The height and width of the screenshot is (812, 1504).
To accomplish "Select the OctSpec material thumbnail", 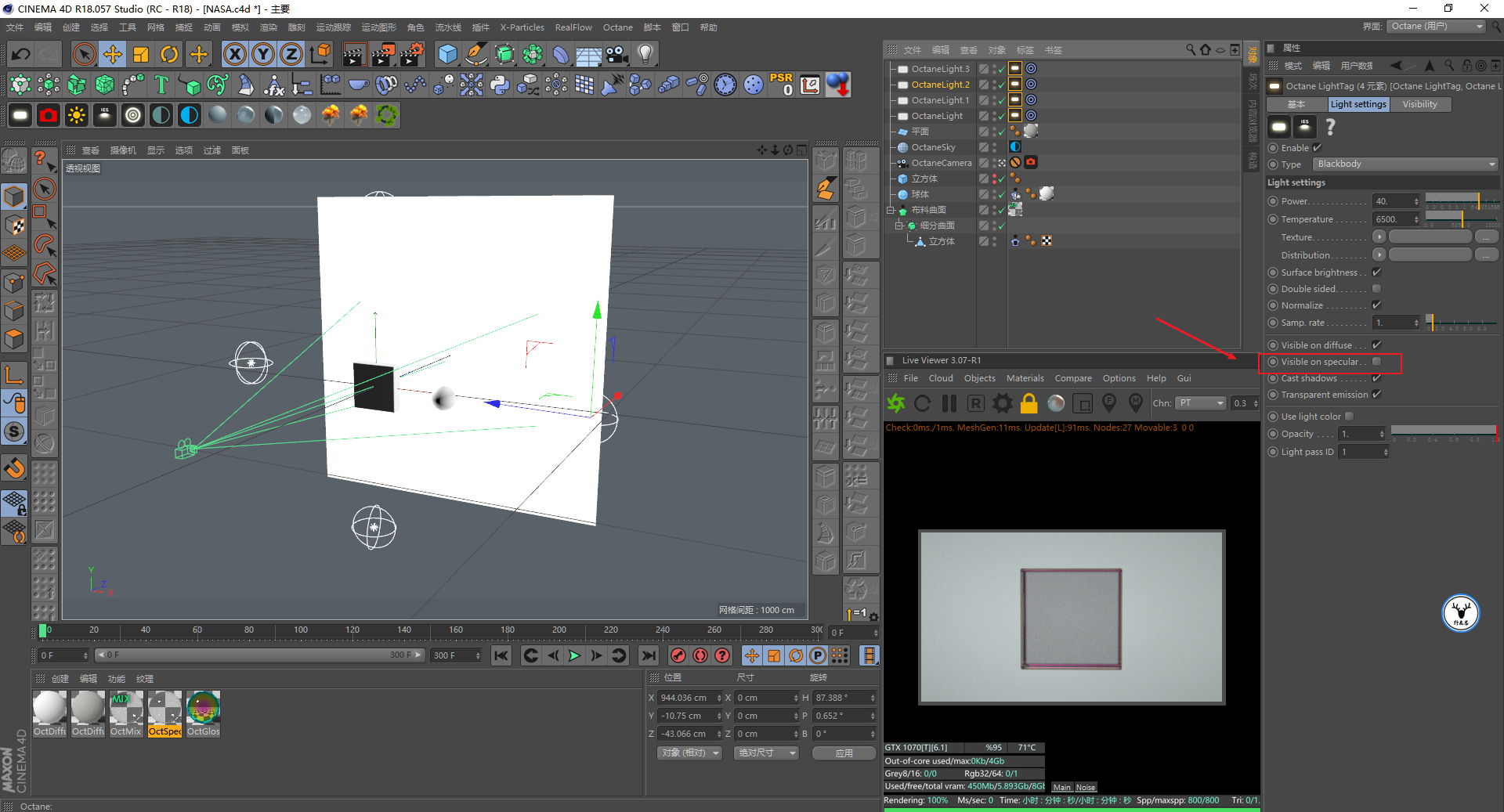I will pos(165,713).
